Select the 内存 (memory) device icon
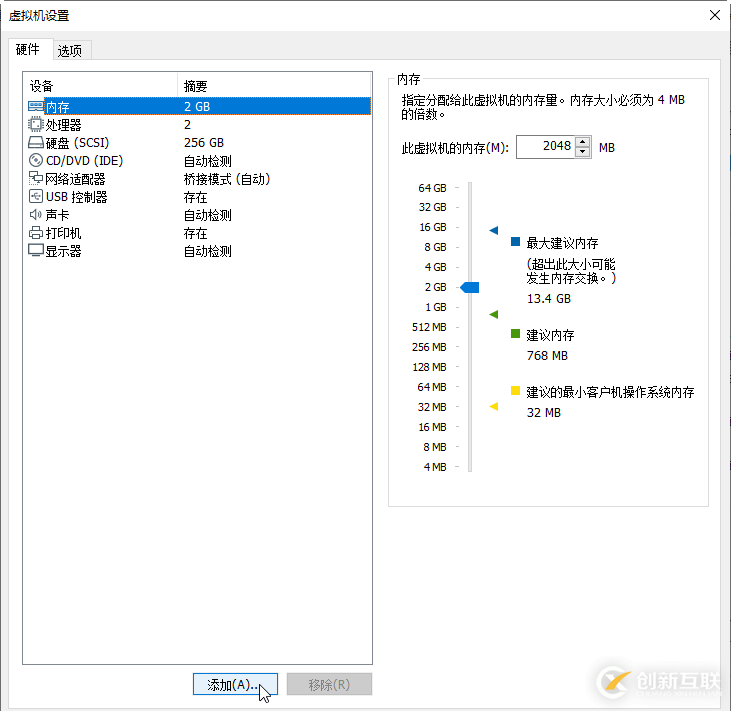Viewport: 731px width, 711px height. [36, 106]
